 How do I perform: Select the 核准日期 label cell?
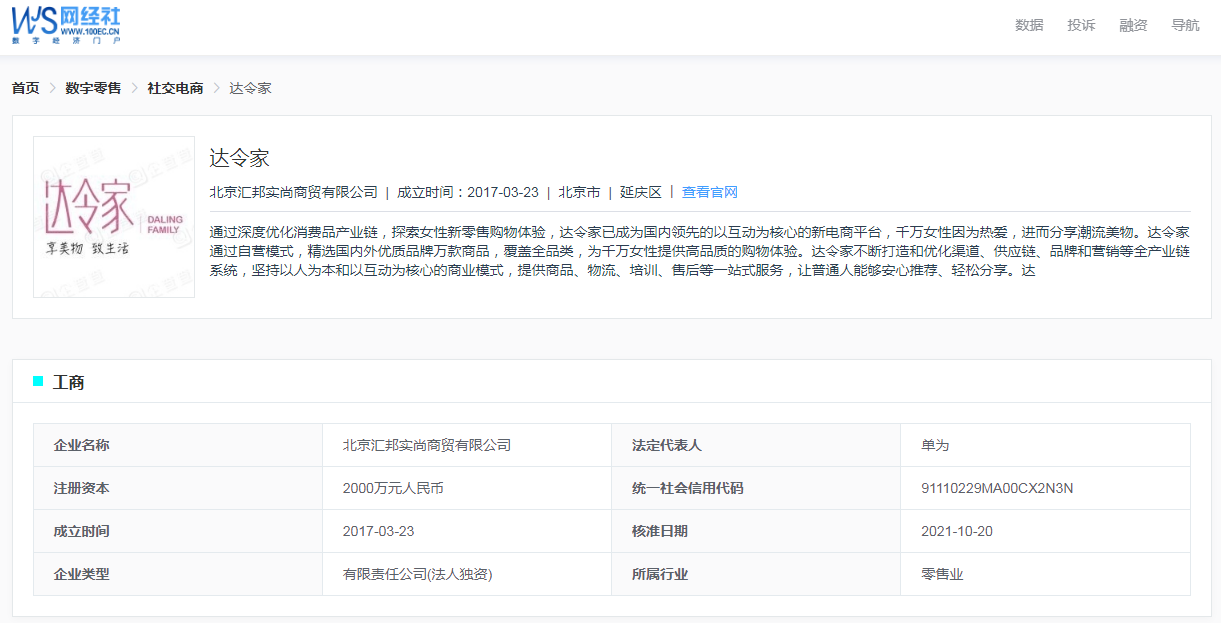pyautogui.click(x=756, y=531)
